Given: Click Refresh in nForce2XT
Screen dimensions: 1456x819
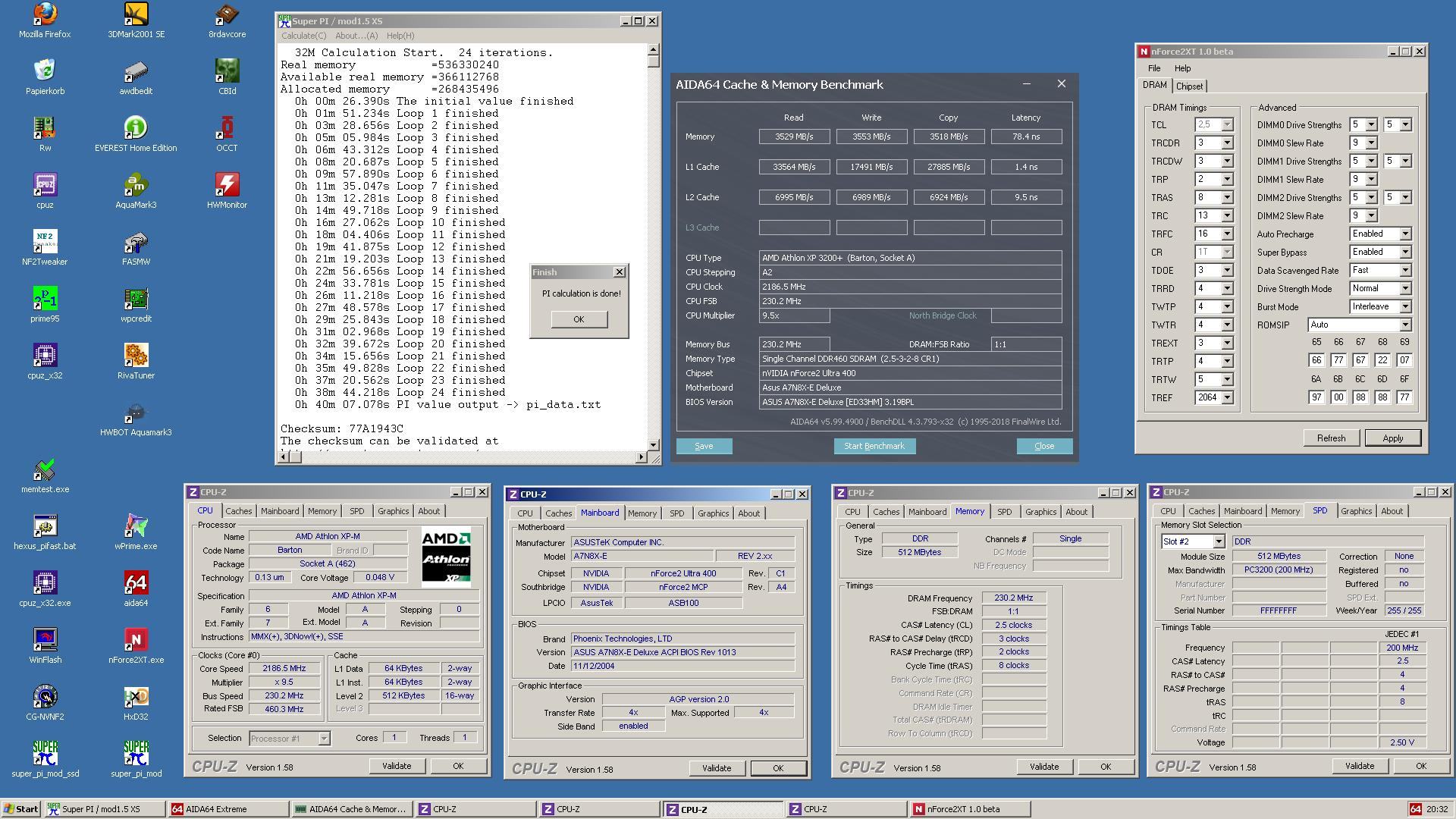Looking at the screenshot, I should pyautogui.click(x=1331, y=438).
